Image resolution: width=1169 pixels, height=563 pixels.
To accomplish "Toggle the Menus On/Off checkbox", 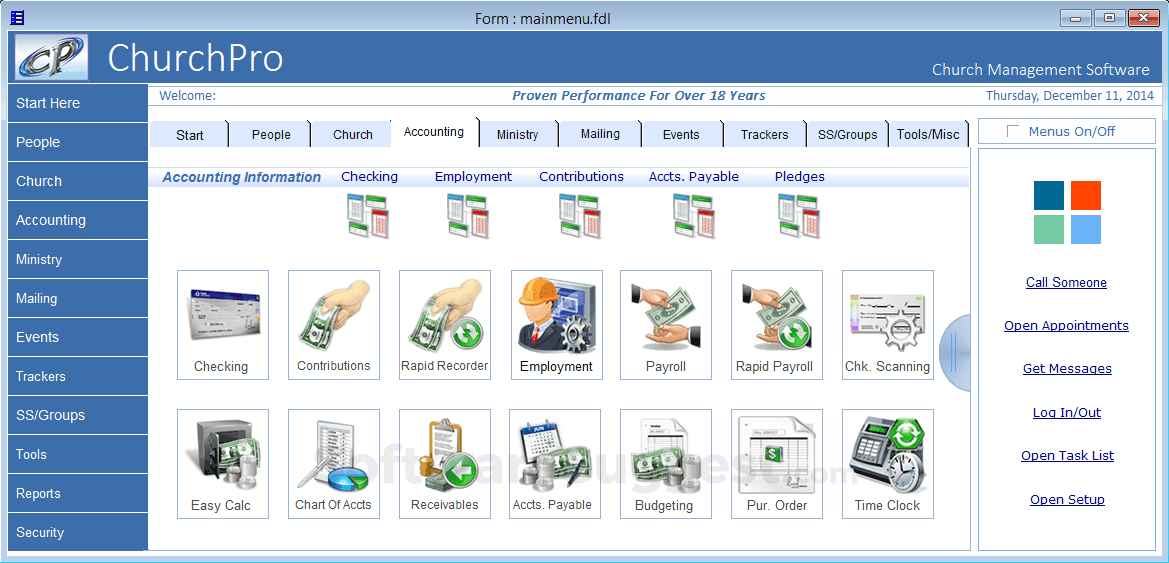I will tap(1012, 131).
